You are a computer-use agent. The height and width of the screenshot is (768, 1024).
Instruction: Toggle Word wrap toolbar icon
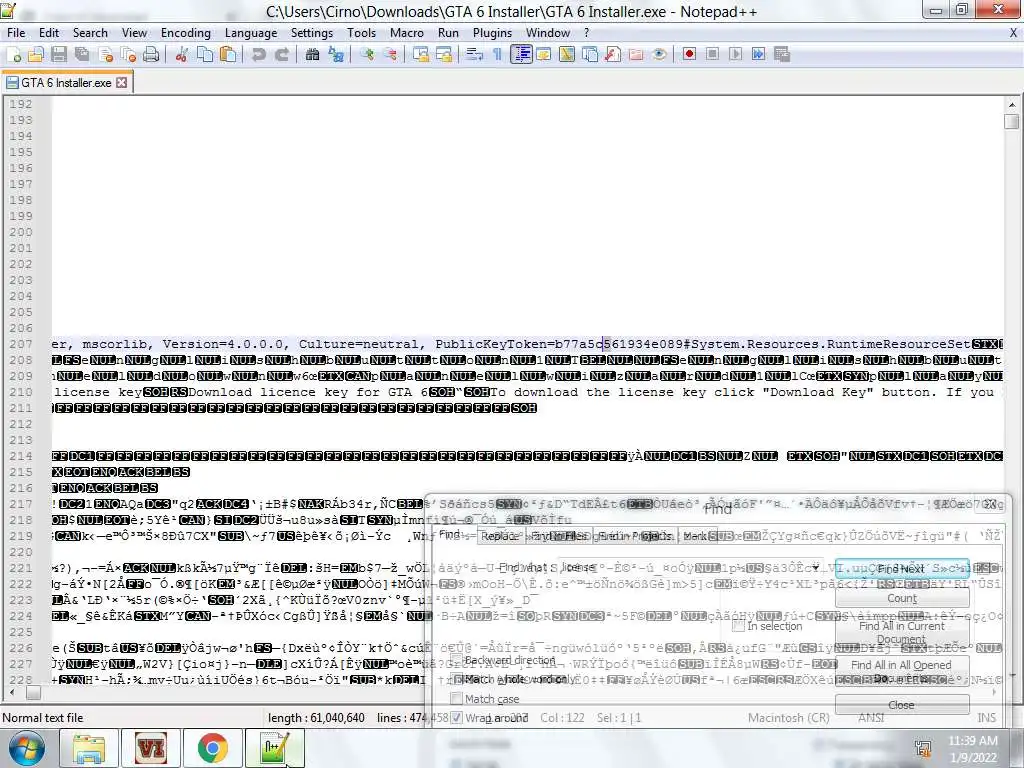coord(474,55)
